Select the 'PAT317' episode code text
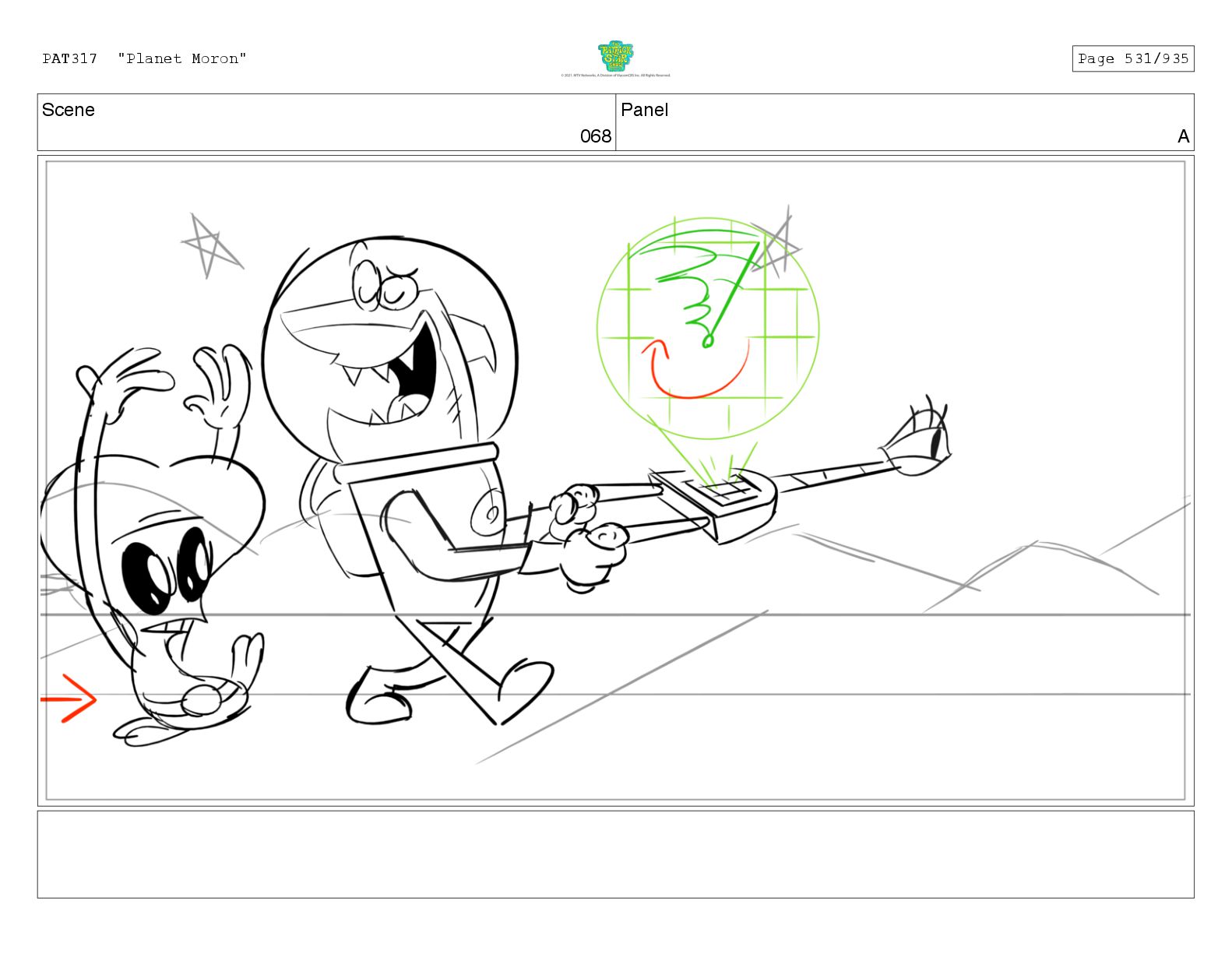Screen dimensions: 1232x954 (x=70, y=58)
